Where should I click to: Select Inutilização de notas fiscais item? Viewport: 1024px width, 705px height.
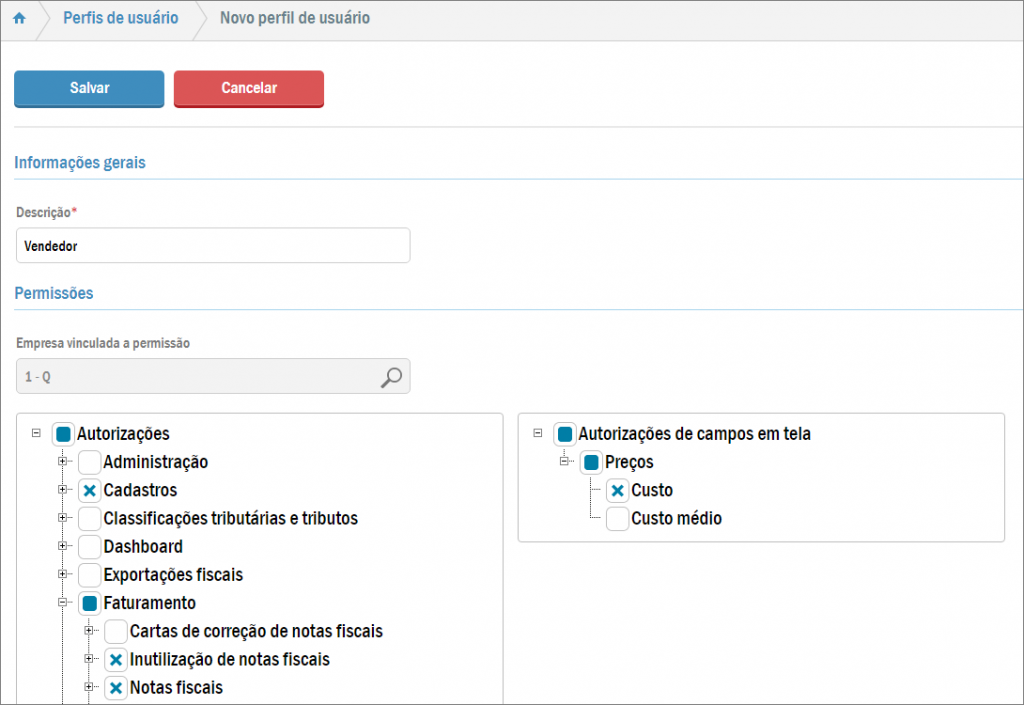coord(229,660)
